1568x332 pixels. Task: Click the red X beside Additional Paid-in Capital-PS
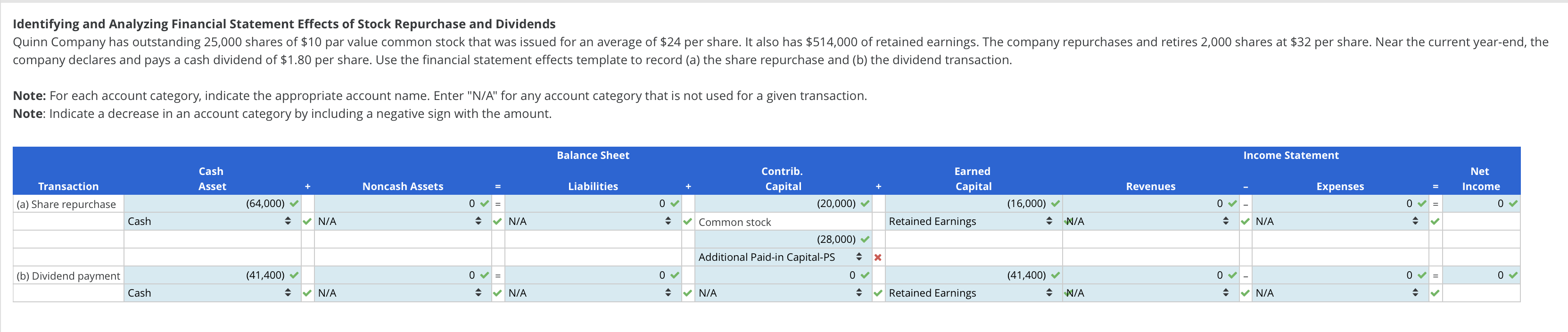click(x=877, y=257)
